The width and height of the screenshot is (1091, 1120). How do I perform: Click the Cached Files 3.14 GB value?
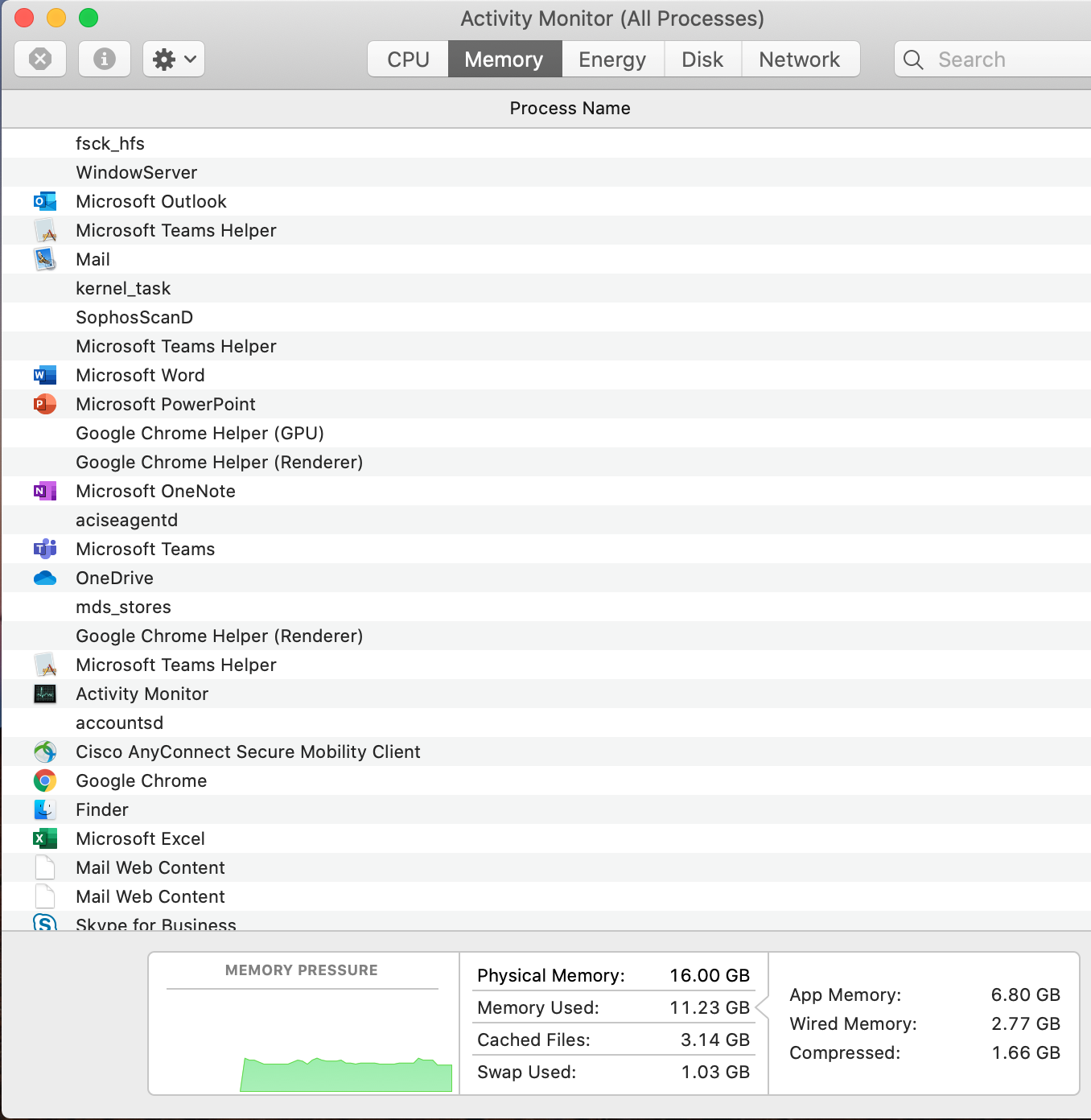click(x=715, y=1040)
